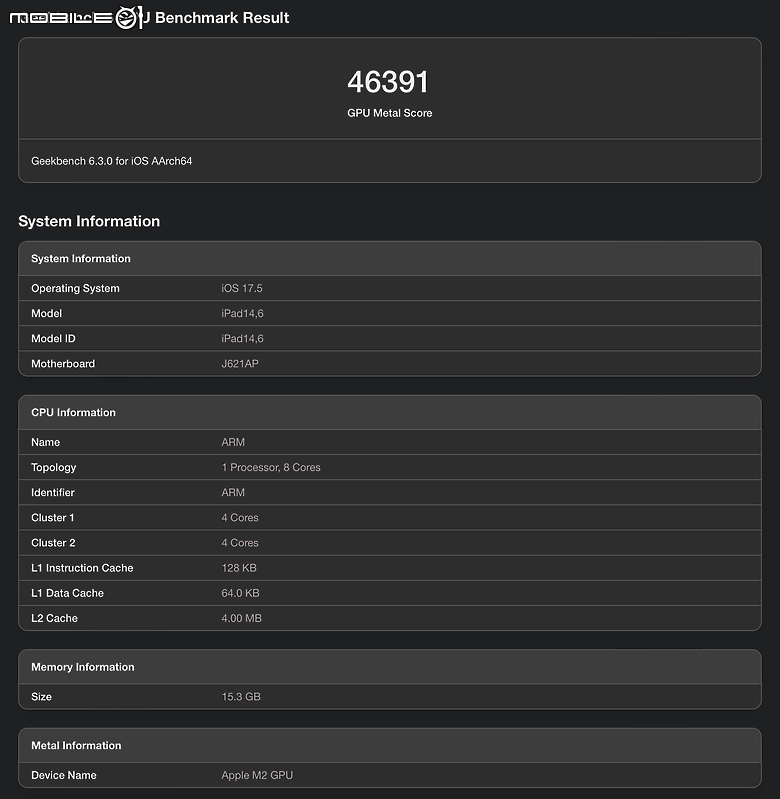Screen dimensions: 780x799
Task: Click the Cluster 2 row label
Action: tap(53, 543)
